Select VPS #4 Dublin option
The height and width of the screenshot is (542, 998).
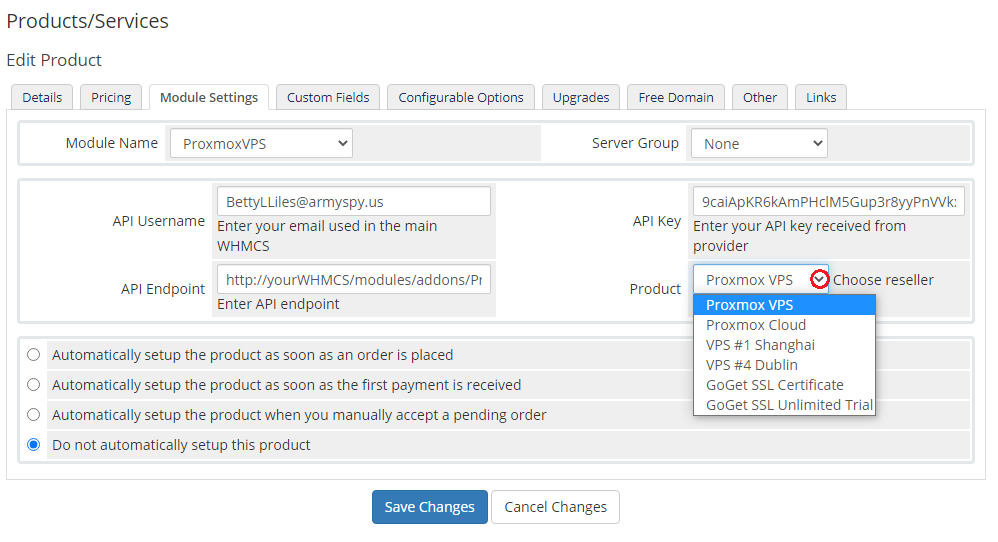click(x=784, y=365)
